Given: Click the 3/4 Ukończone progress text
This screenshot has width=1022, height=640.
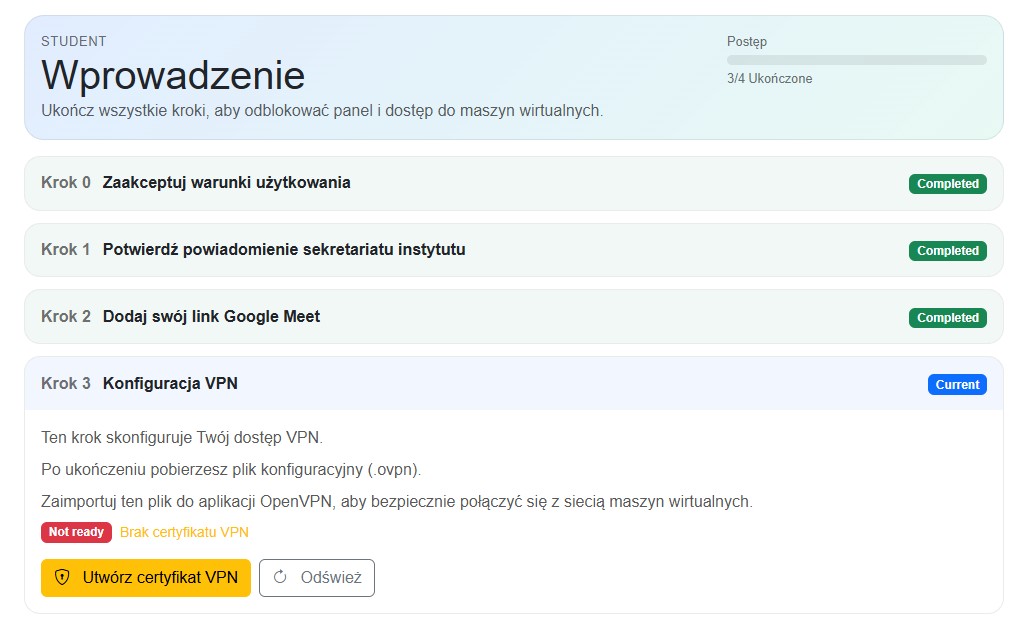Looking at the screenshot, I should [x=769, y=79].
